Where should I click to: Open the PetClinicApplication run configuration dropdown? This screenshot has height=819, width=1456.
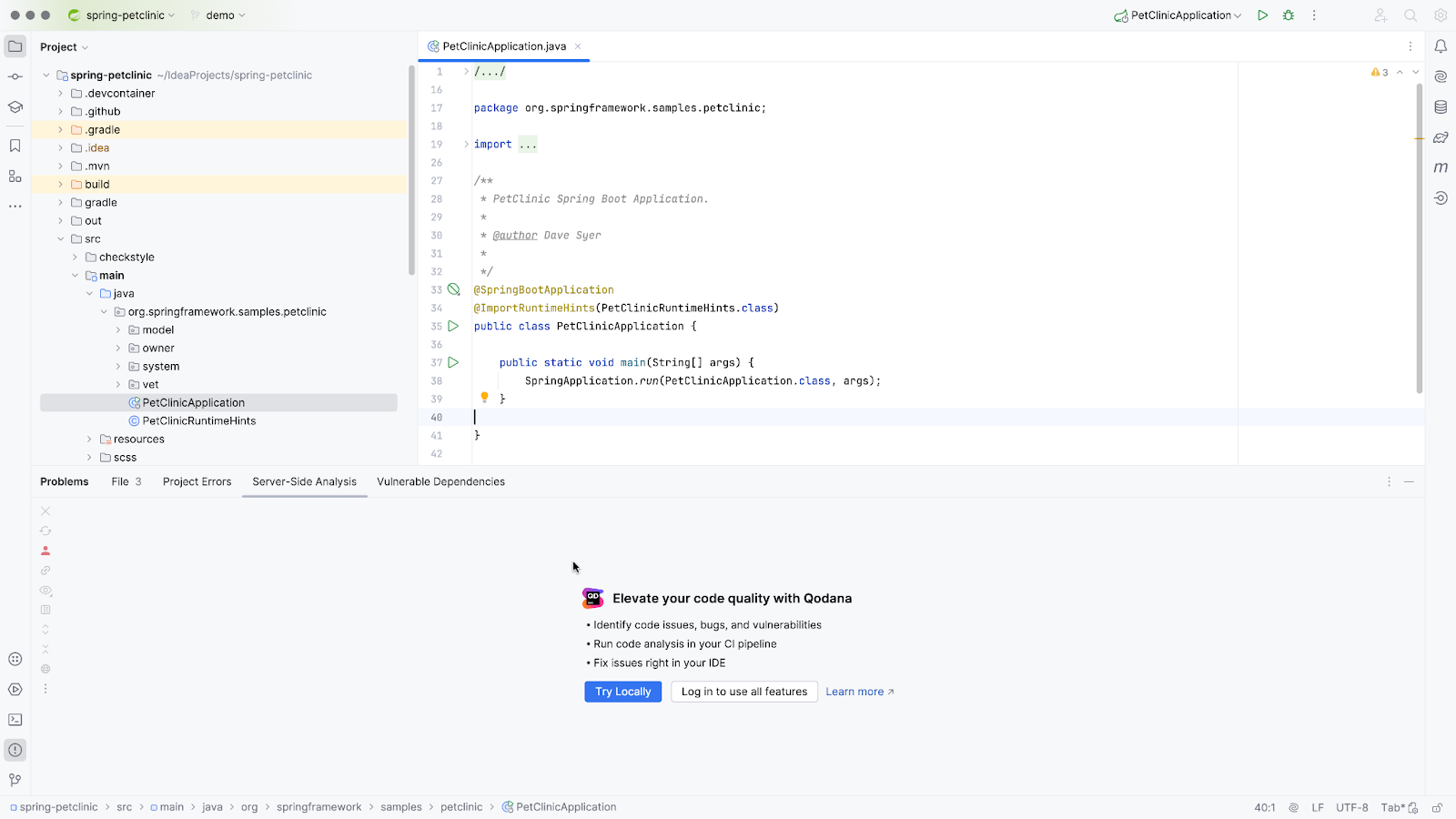coord(1180,15)
